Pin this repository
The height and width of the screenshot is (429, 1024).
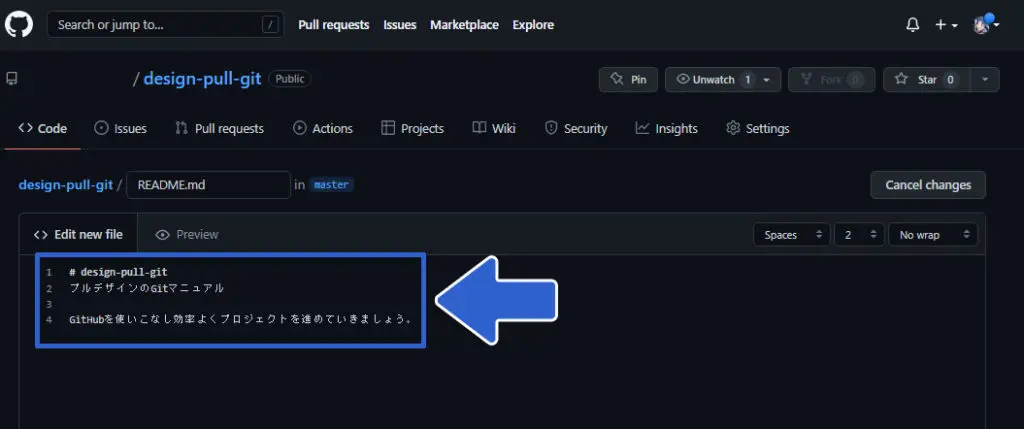tap(628, 80)
